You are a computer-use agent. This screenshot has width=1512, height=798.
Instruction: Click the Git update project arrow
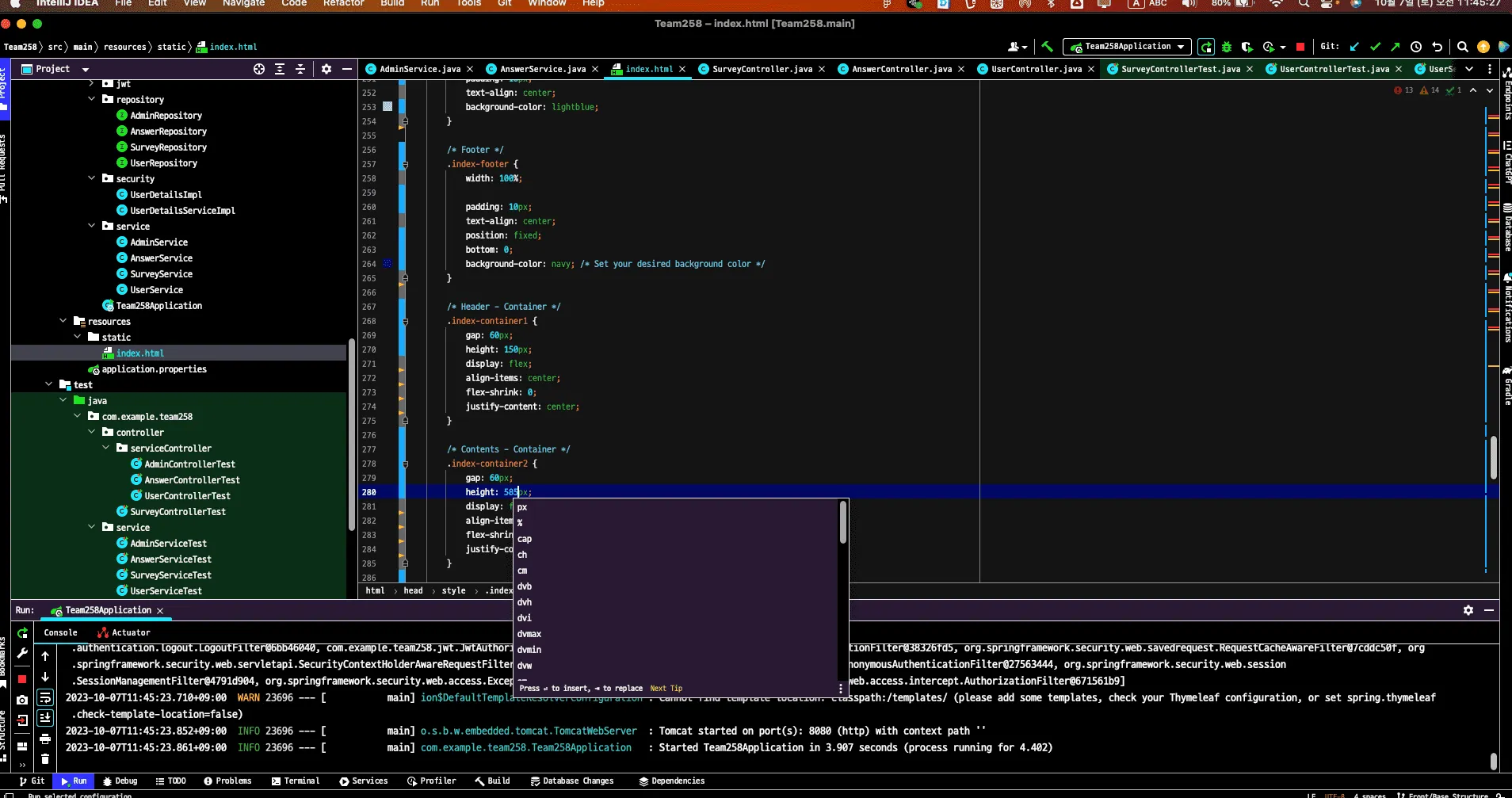(x=1354, y=47)
